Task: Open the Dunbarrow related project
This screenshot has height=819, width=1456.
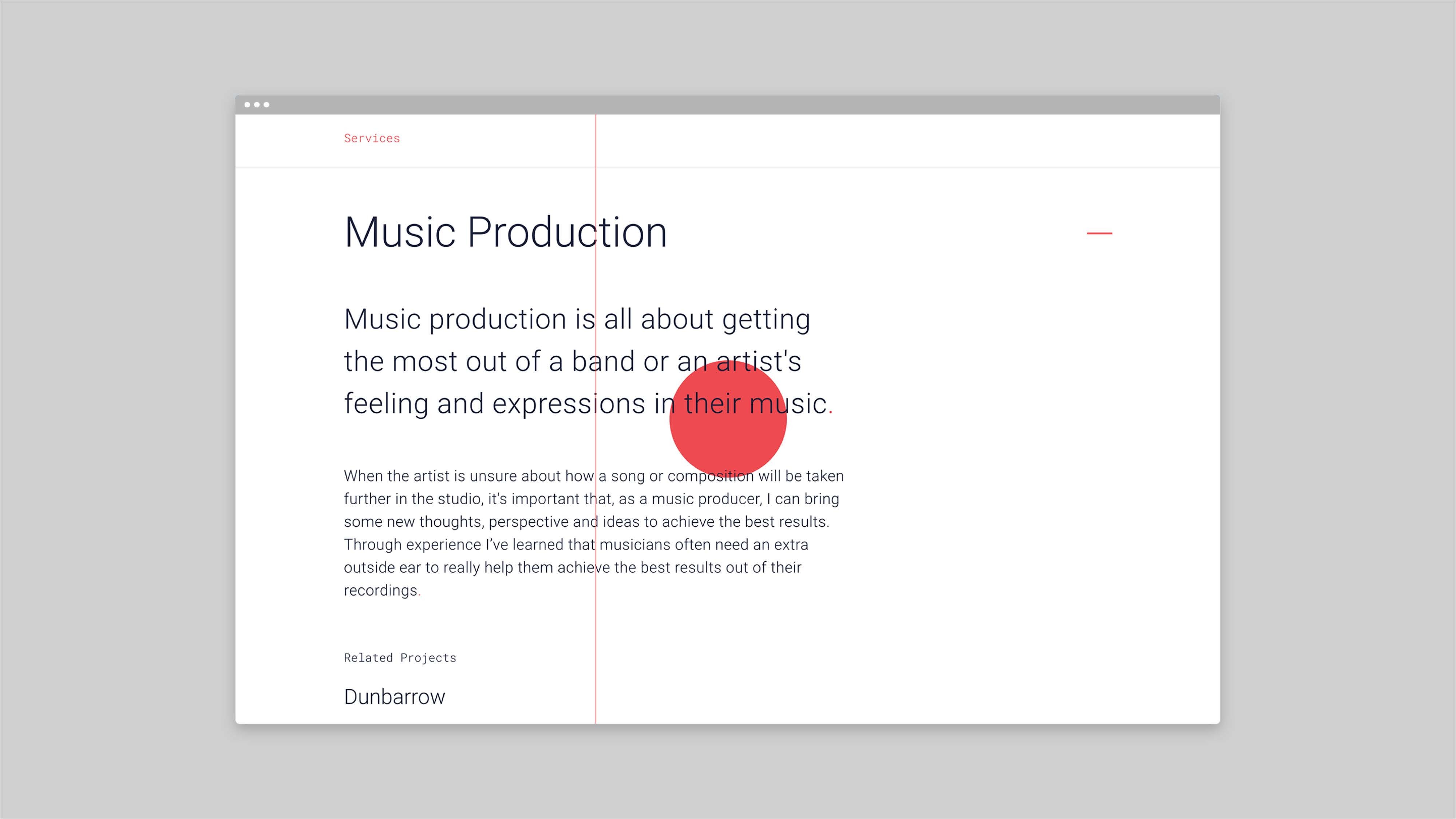Action: tap(395, 697)
